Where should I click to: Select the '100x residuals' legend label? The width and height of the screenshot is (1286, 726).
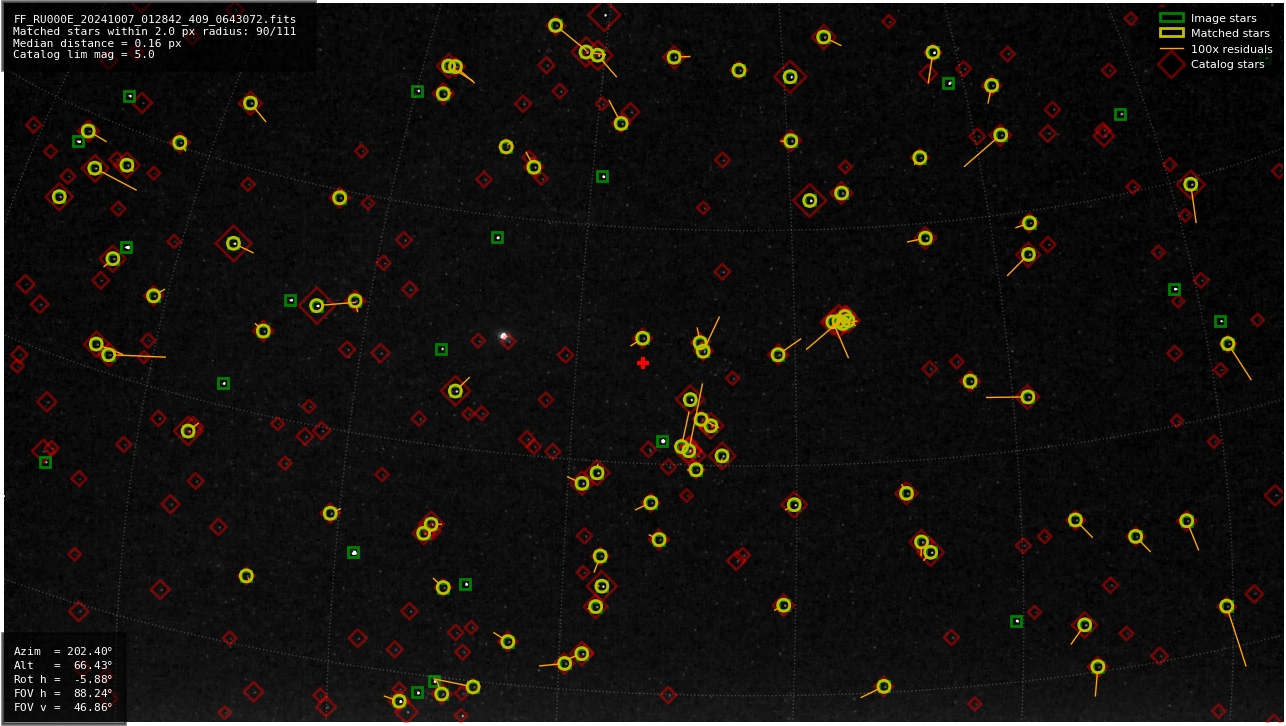click(1231, 49)
